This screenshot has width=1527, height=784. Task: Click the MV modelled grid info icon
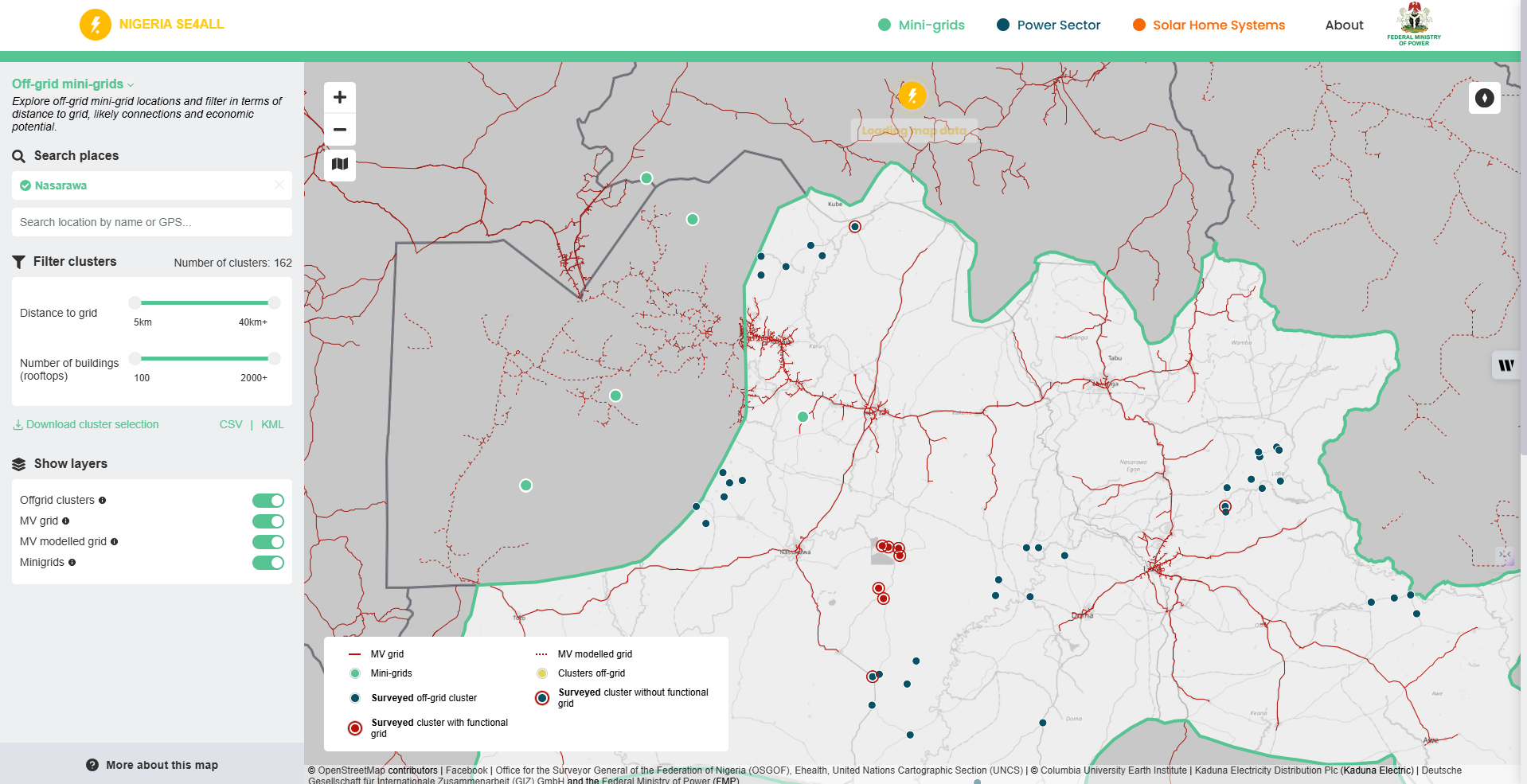tap(114, 542)
